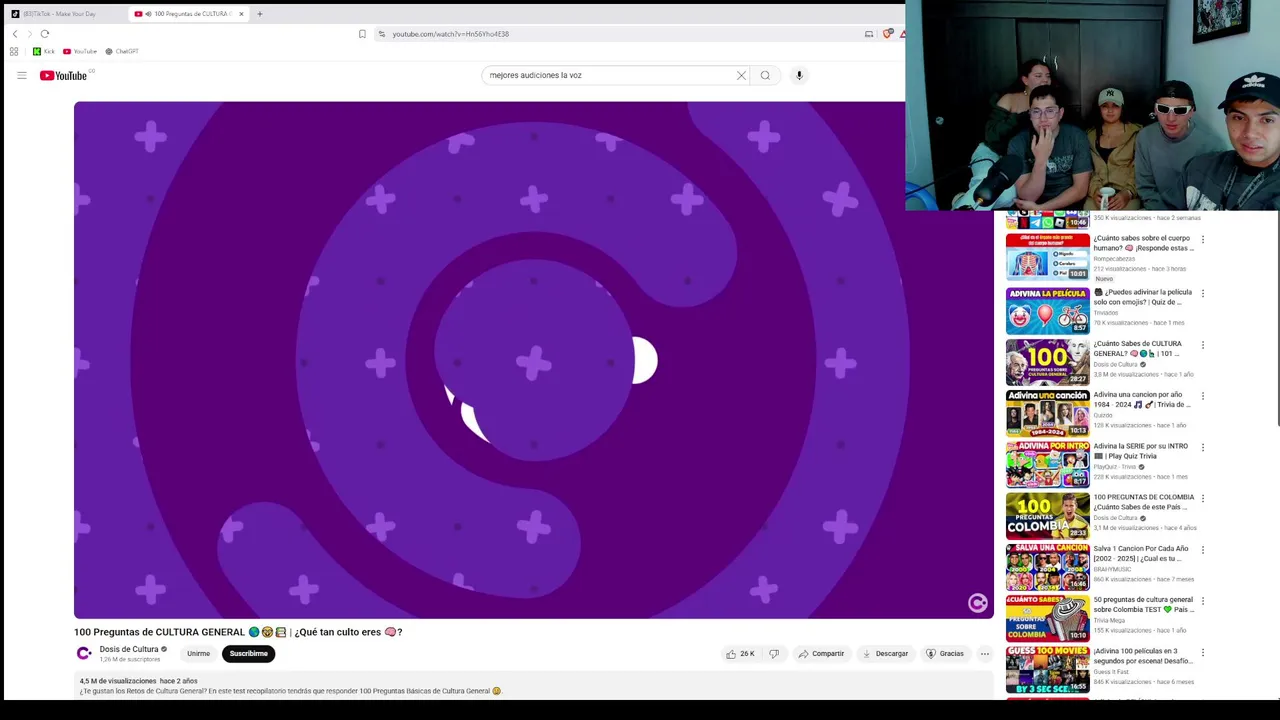This screenshot has height=720, width=1280.
Task: Open options menu for Adivina 100 películas video
Action: coord(1203,653)
